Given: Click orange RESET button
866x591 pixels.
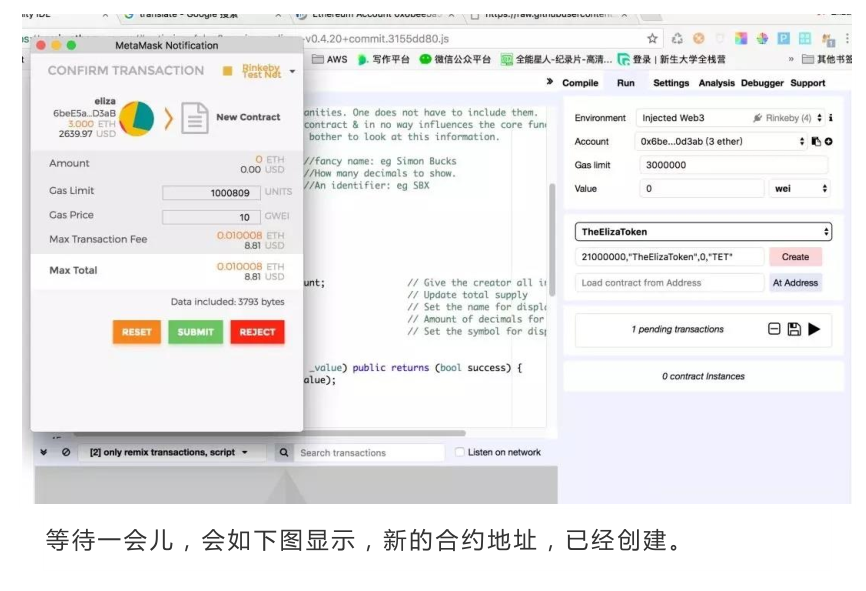Looking at the screenshot, I should pyautogui.click(x=136, y=332).
